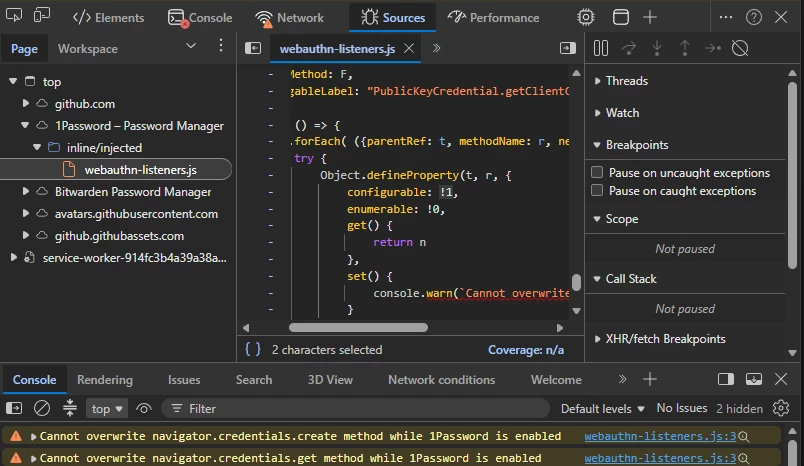
Task: Open the Welcome drawer tab
Action: coord(556,380)
